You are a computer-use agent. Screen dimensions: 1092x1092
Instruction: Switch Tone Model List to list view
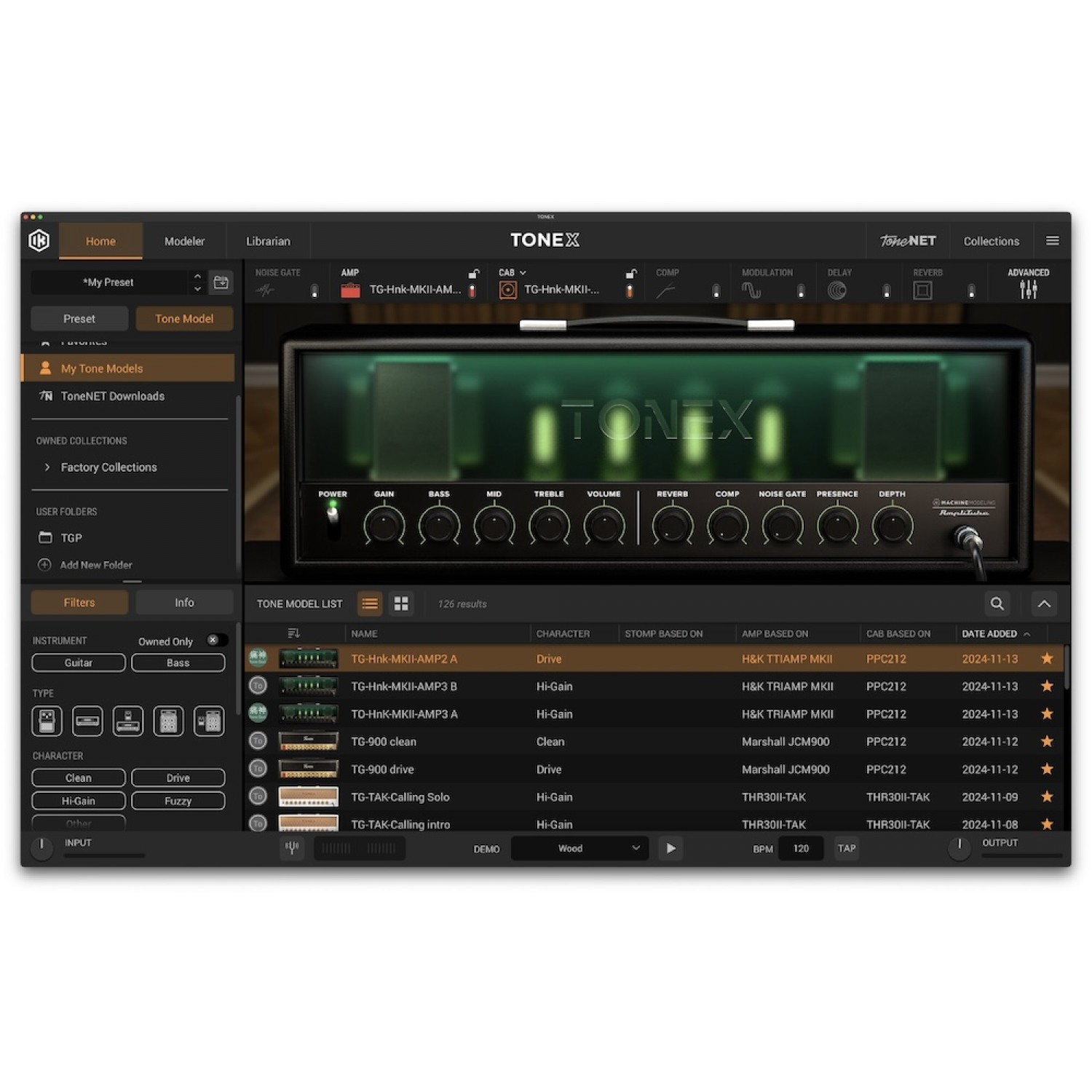pos(370,604)
